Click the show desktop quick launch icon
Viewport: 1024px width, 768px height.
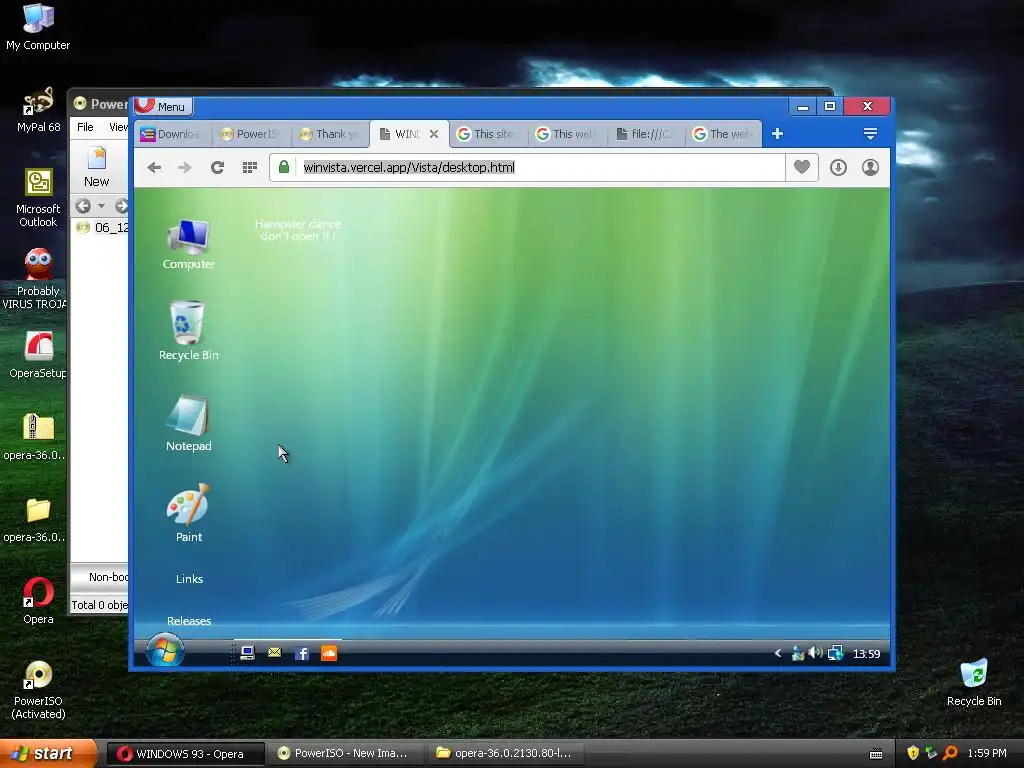pos(247,653)
